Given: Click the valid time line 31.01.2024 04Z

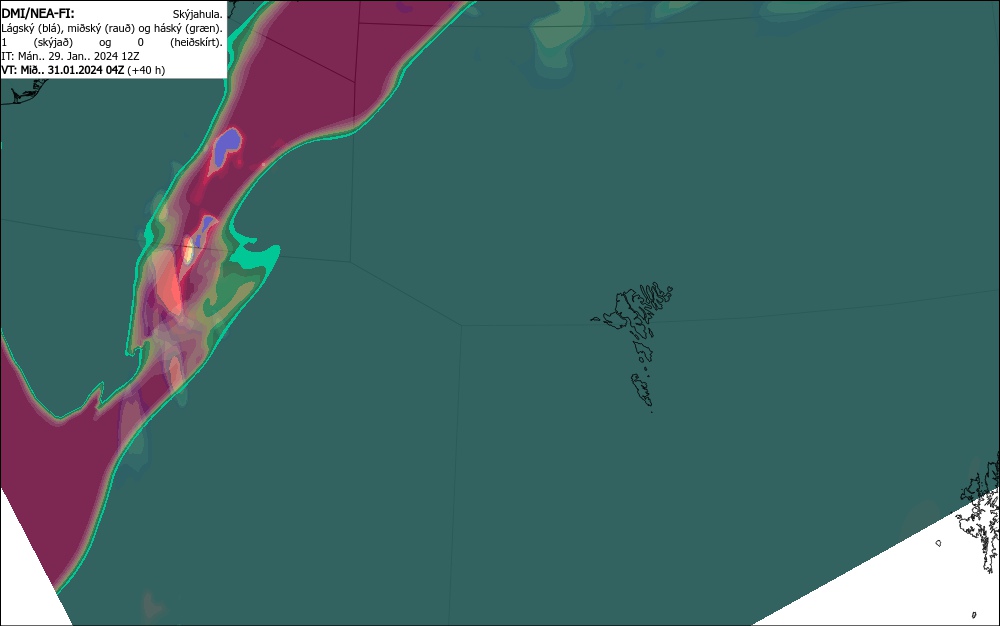Looking at the screenshot, I should (x=83, y=70).
